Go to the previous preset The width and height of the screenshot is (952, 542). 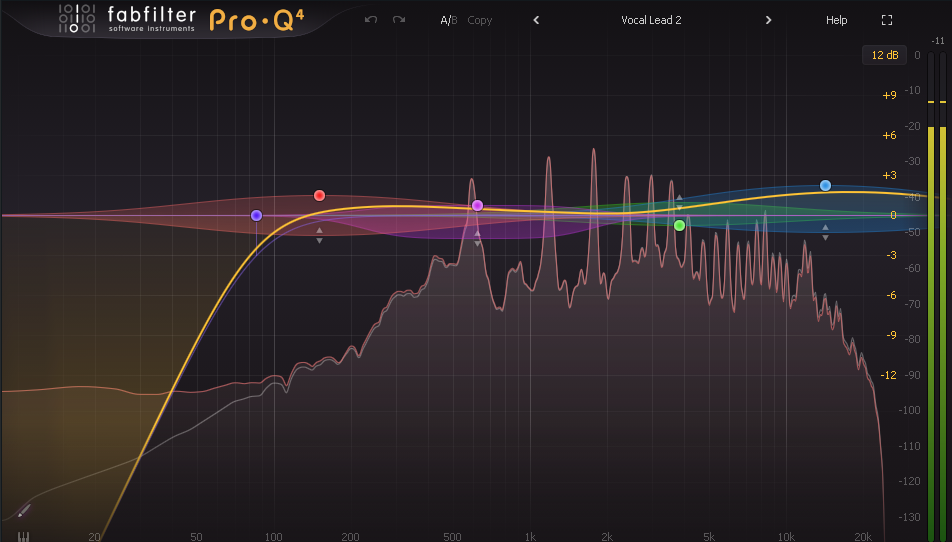(x=536, y=20)
